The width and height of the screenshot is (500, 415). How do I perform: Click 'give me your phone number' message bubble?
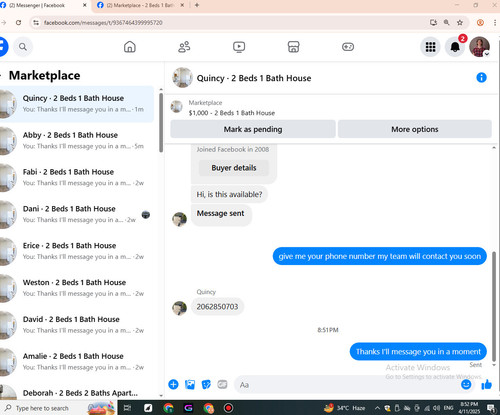pyautogui.click(x=380, y=256)
